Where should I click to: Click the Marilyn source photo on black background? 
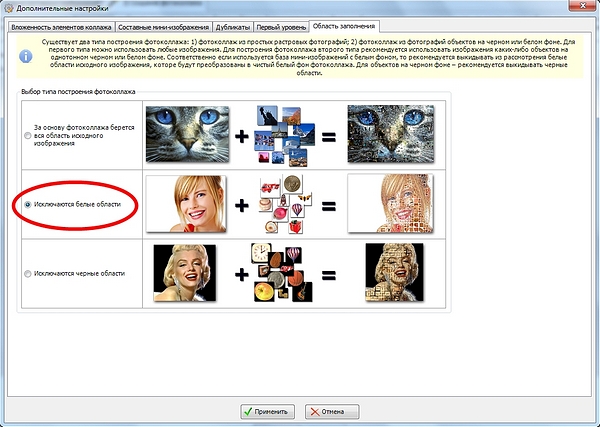pos(185,273)
